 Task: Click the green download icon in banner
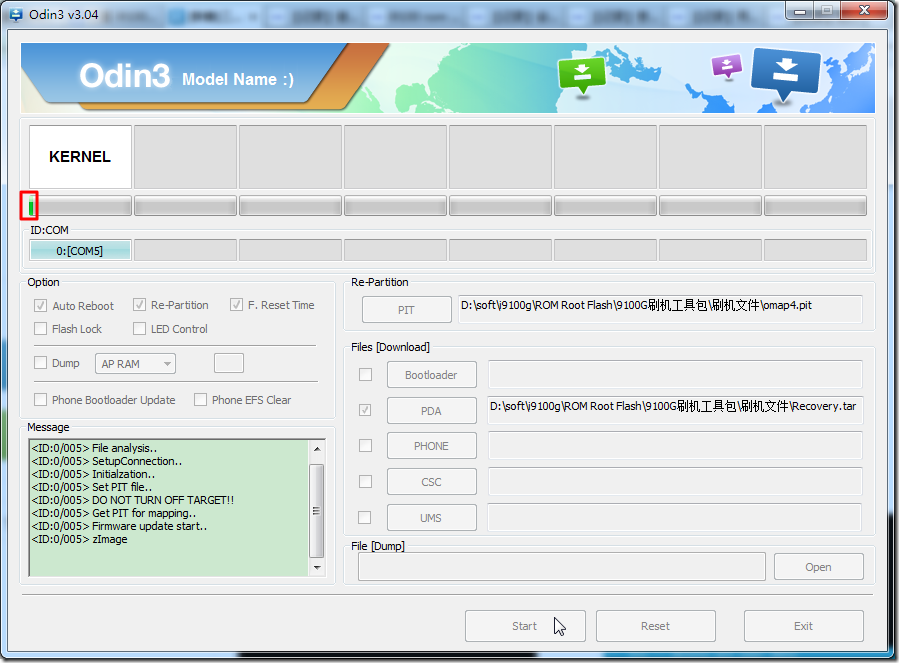click(581, 75)
